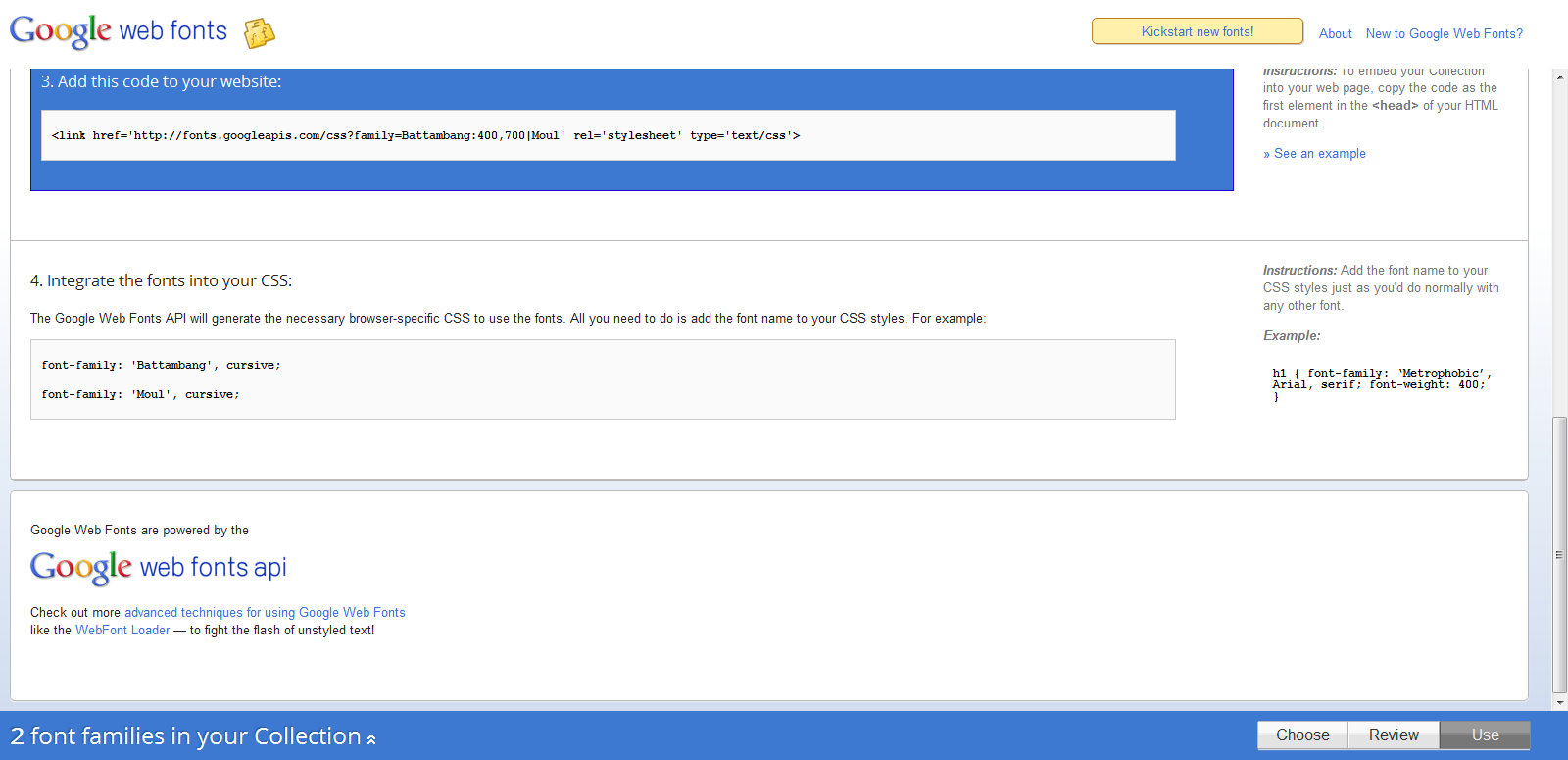Open New to Google Web Fonts? link
This screenshot has width=1568, height=760.
(x=1445, y=33)
